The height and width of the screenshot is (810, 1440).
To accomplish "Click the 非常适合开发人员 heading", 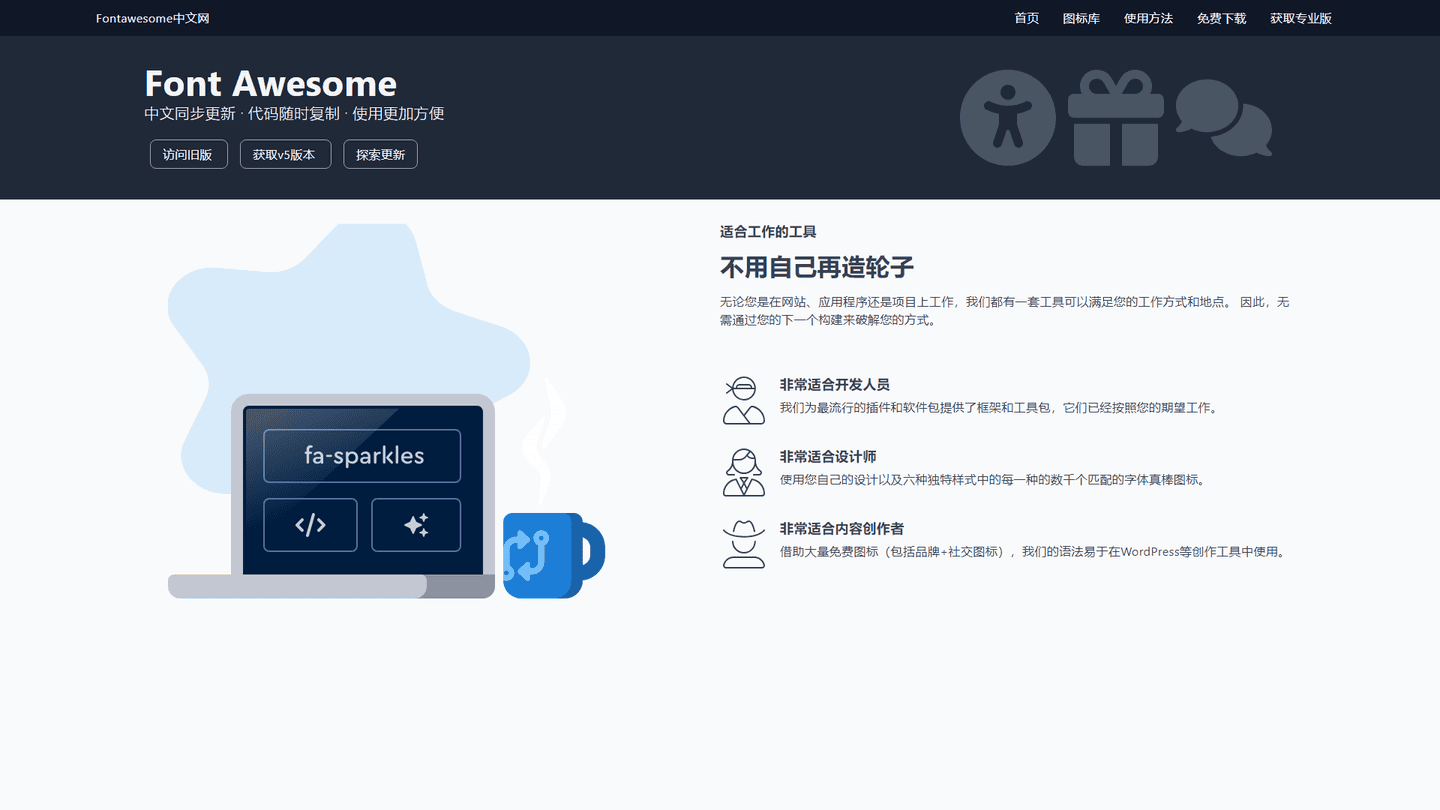I will (x=835, y=384).
